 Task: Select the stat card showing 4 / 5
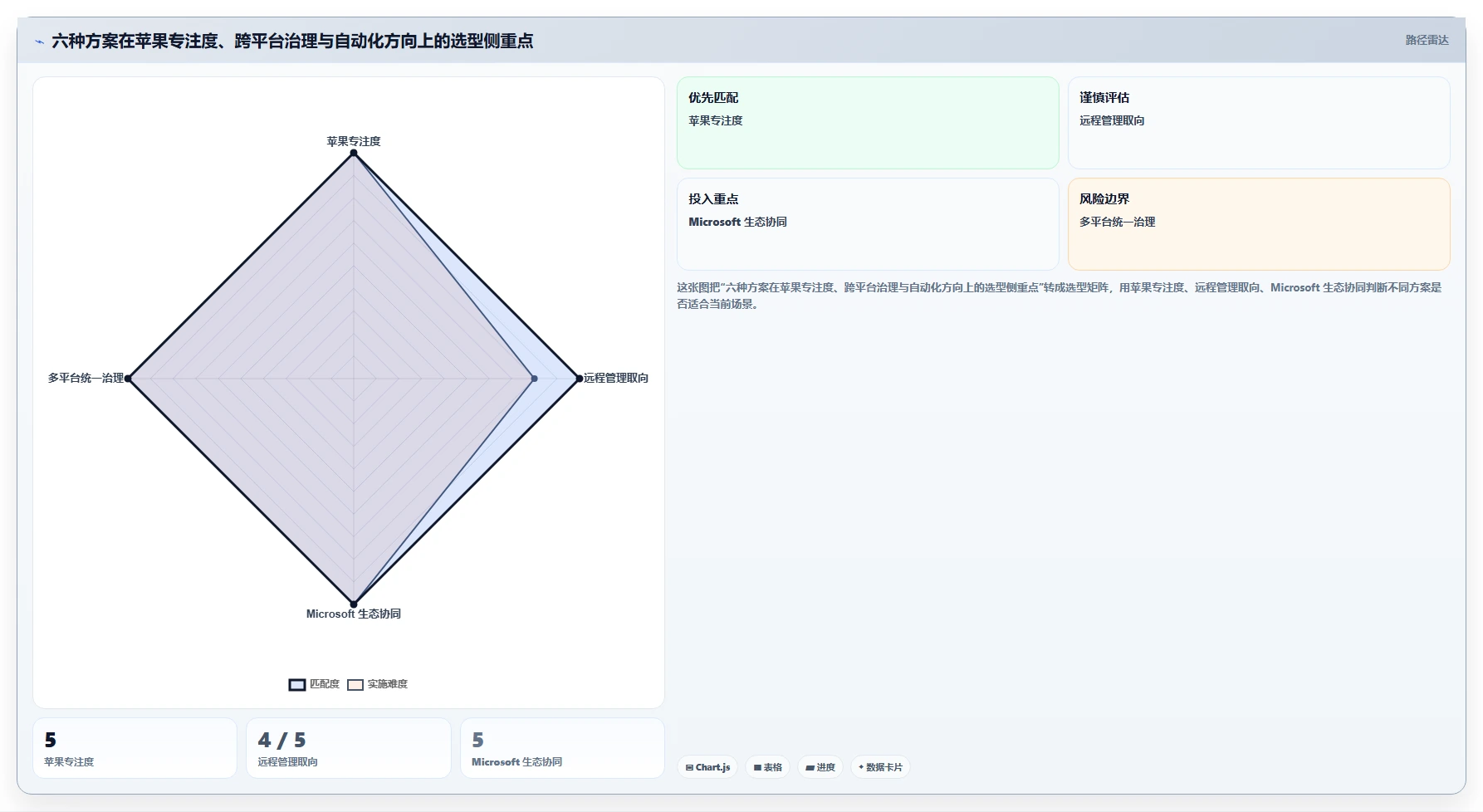coord(349,748)
